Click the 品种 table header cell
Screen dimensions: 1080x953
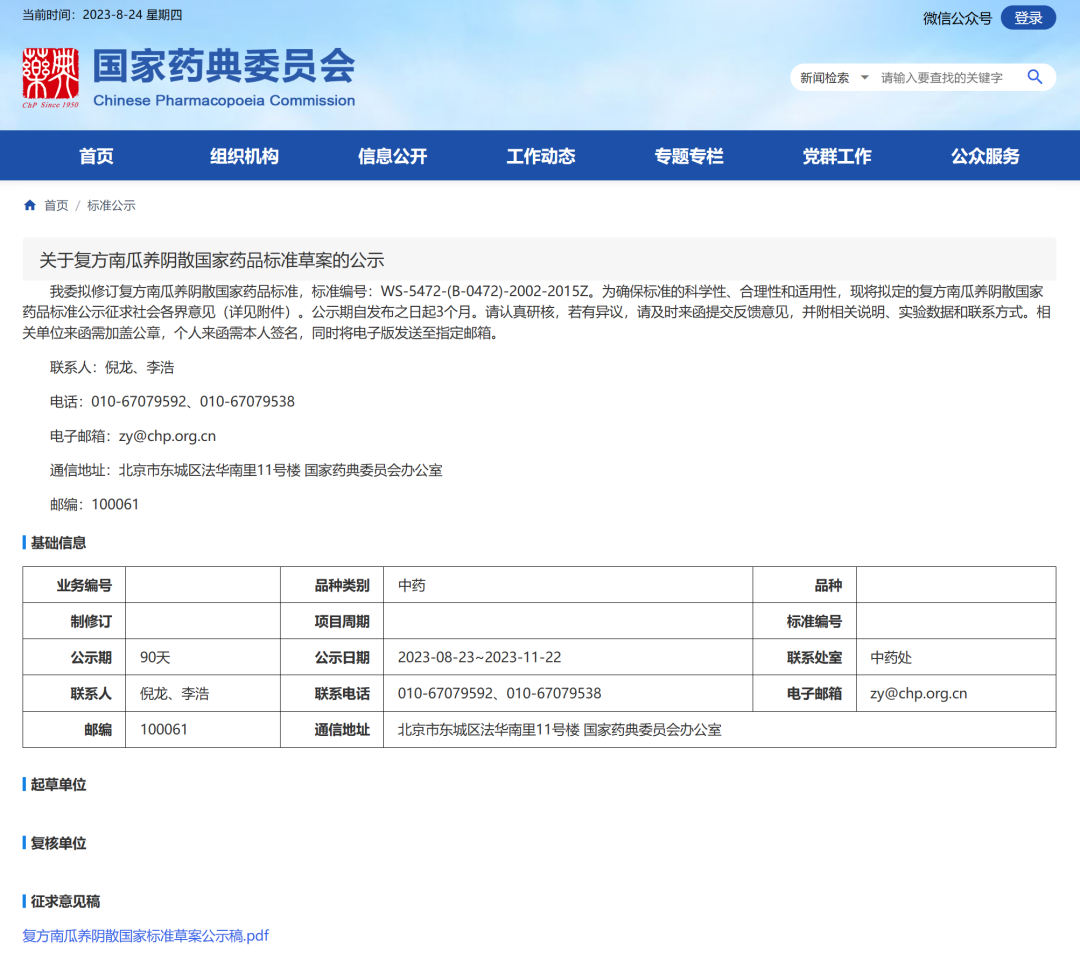click(x=804, y=585)
